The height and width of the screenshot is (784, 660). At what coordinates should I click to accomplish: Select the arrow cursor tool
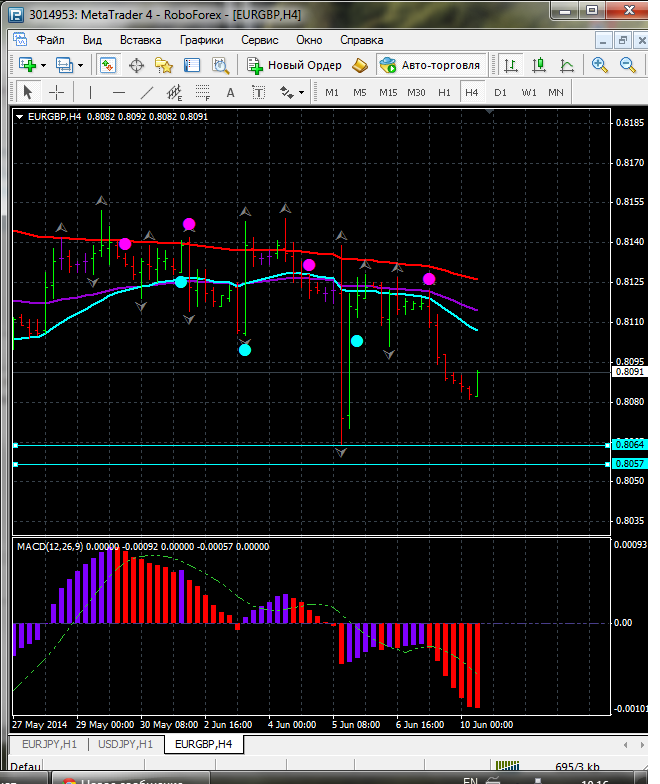click(28, 92)
